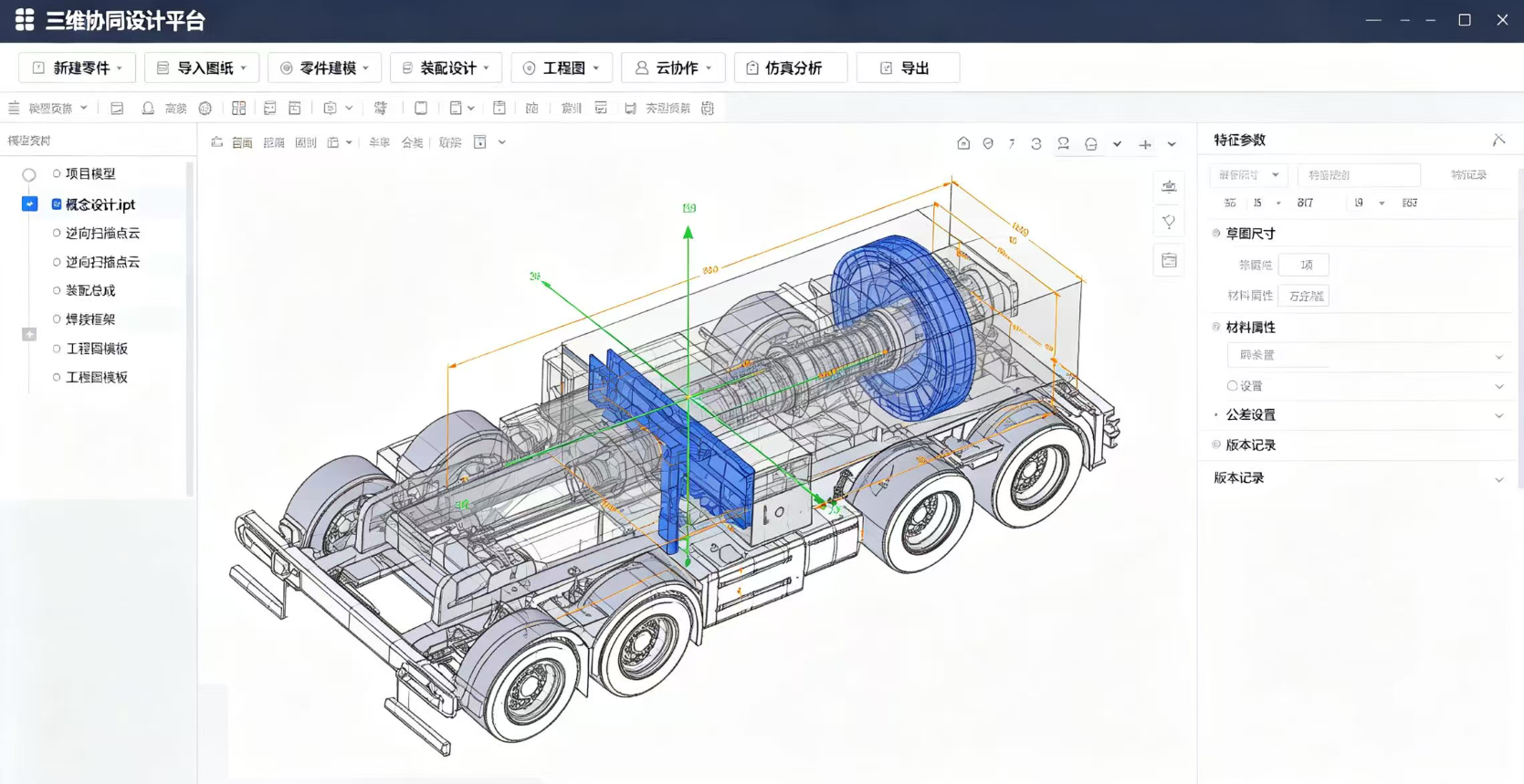Click the person-shaped icon left of the helmet icon

(1064, 143)
